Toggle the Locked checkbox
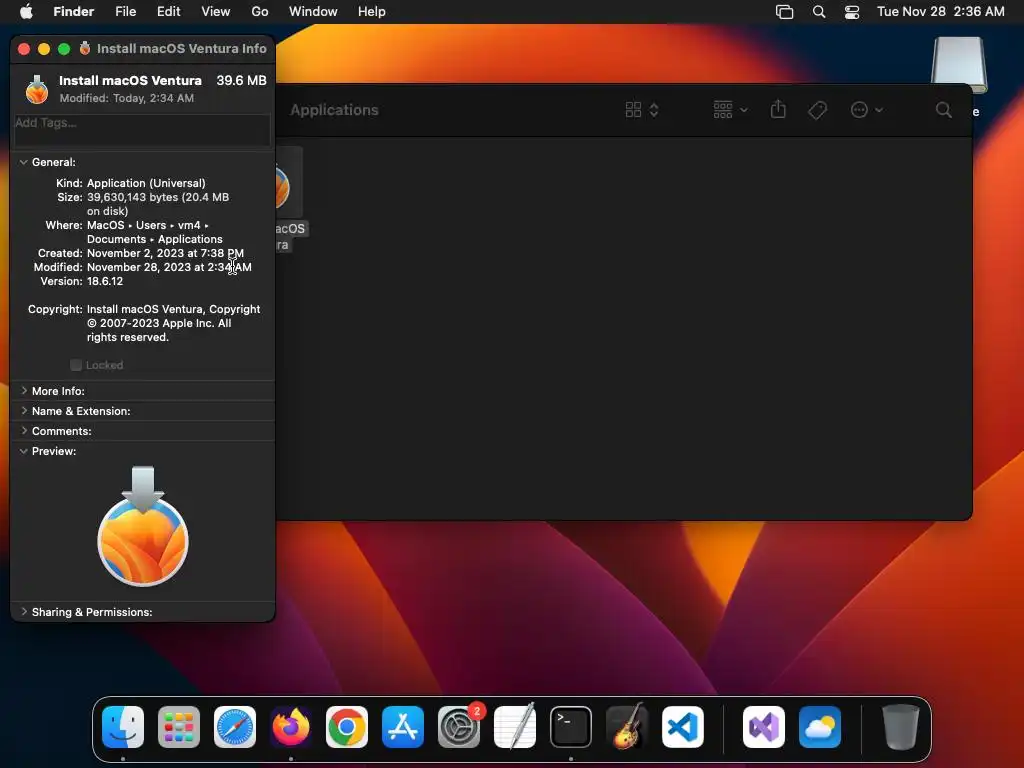Viewport: 1024px width, 768px height. tap(76, 365)
